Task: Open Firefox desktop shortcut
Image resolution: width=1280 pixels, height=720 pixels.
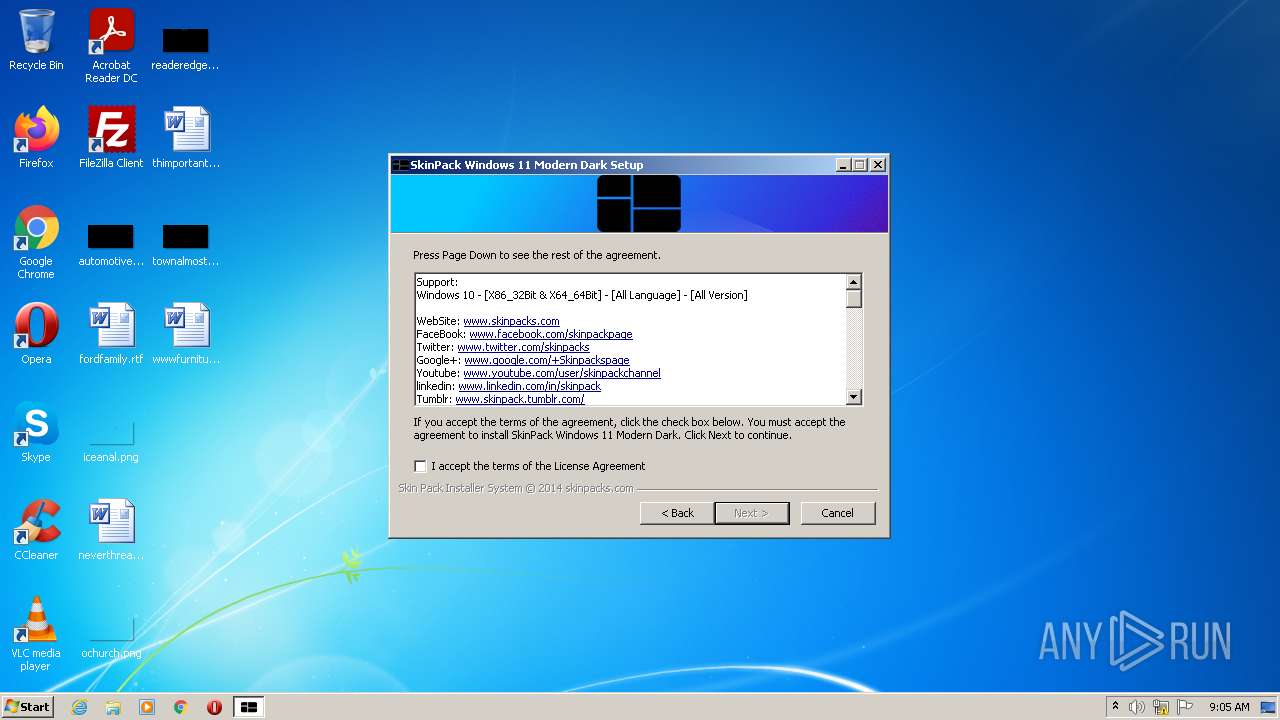Action: click(x=36, y=138)
